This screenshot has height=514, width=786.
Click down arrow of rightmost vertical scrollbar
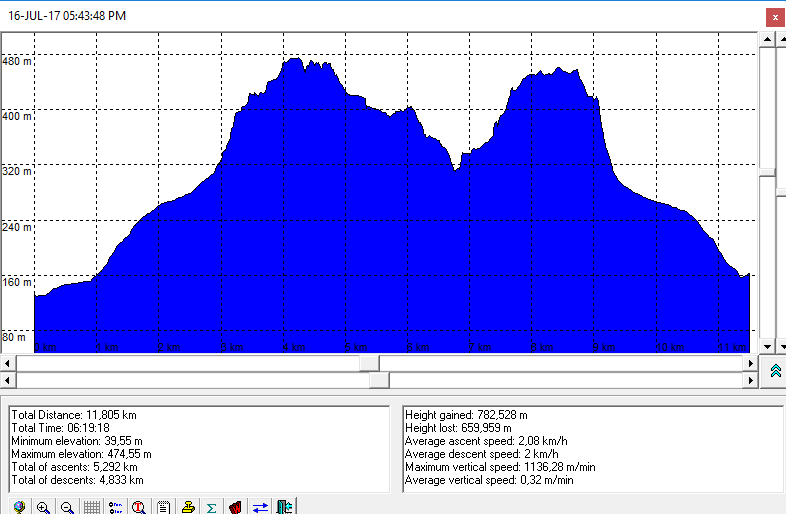[x=781, y=346]
